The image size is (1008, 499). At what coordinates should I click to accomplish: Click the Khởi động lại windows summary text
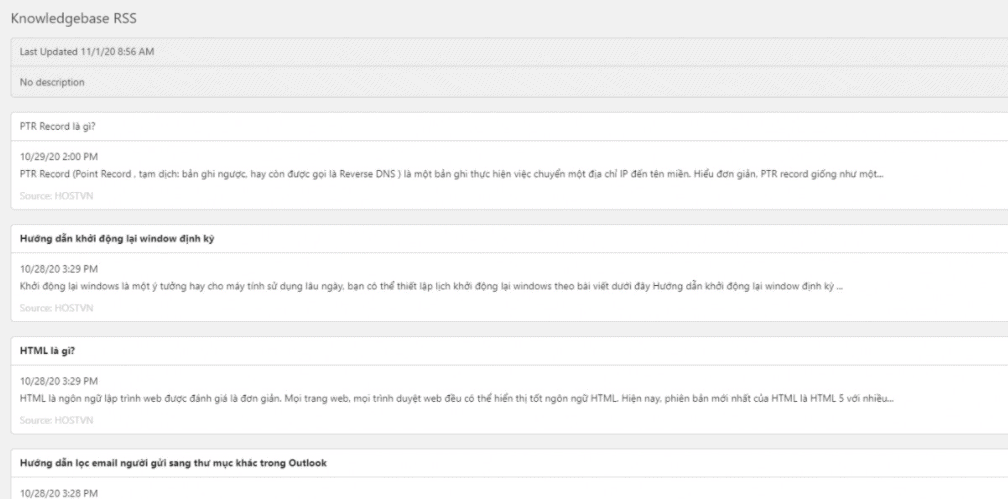click(x=431, y=287)
